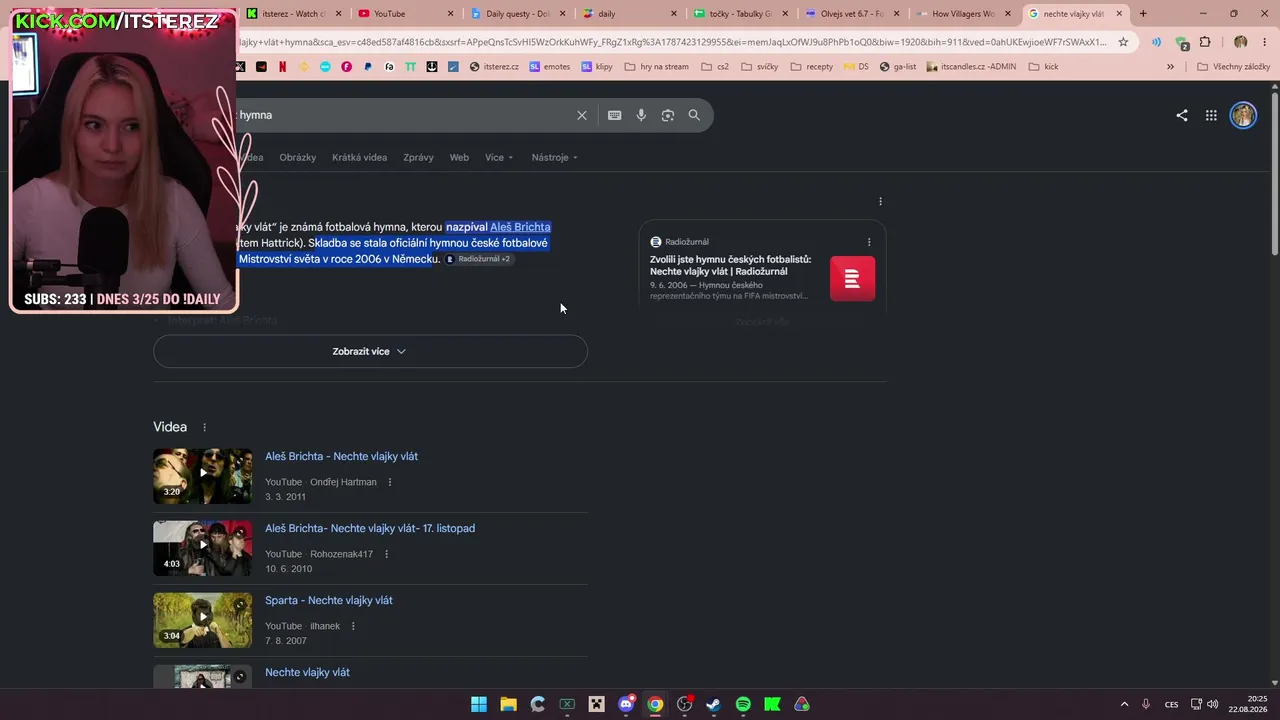
Task: Search by image with the Lens icon
Action: (668, 115)
